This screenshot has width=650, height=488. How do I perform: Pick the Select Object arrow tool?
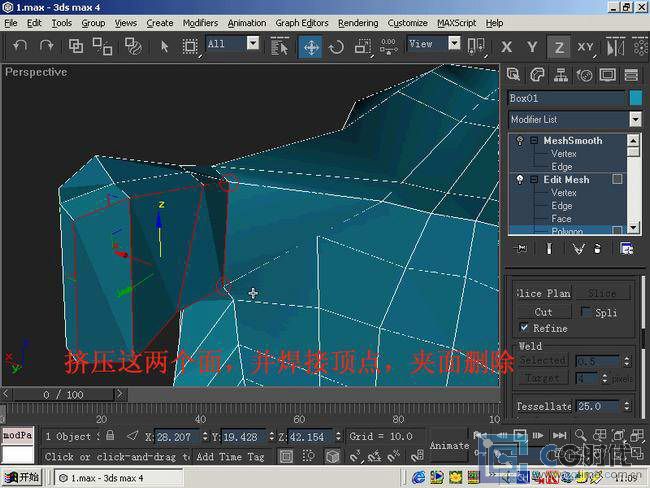point(165,46)
